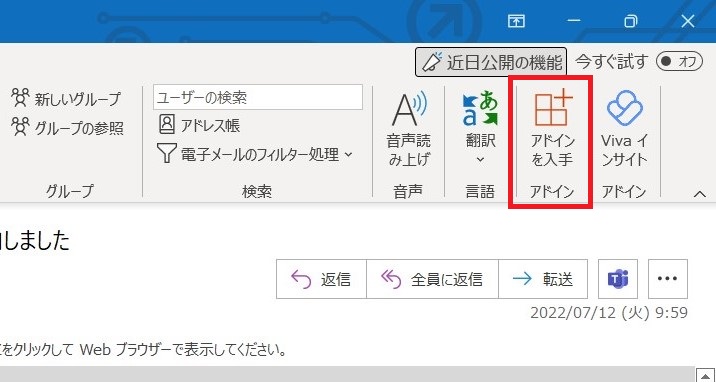Focus the user search (ユーザーの検索) box
Image resolution: width=716 pixels, height=382 pixels.
tap(258, 97)
